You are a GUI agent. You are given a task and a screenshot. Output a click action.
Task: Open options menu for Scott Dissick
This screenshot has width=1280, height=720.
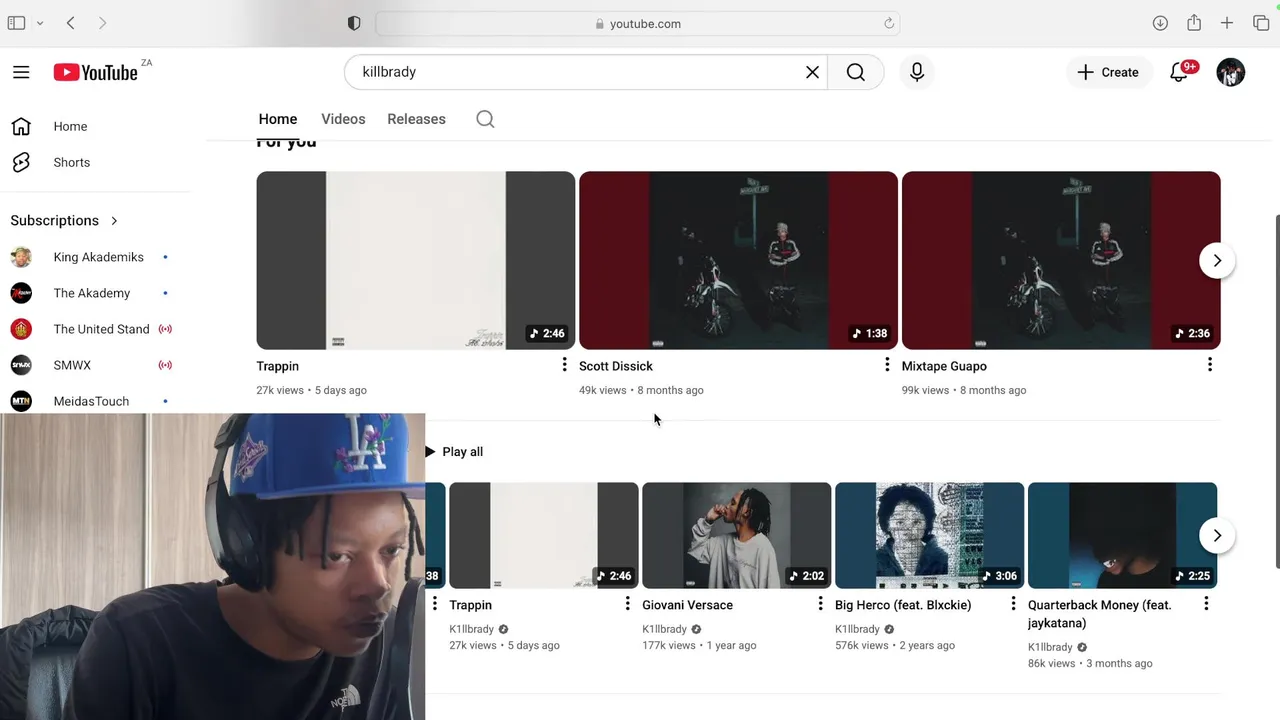[x=887, y=365]
